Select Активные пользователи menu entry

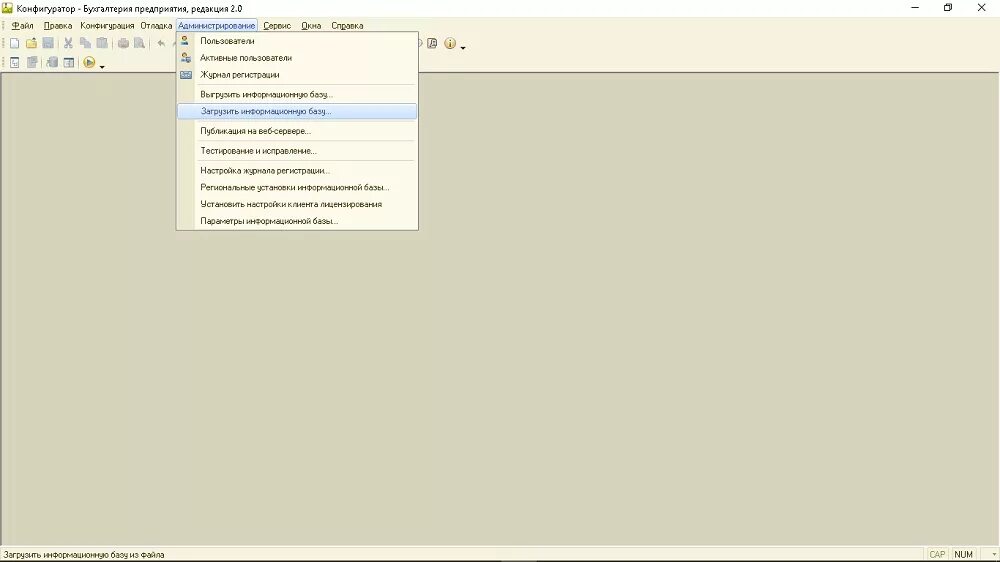(x=297, y=57)
